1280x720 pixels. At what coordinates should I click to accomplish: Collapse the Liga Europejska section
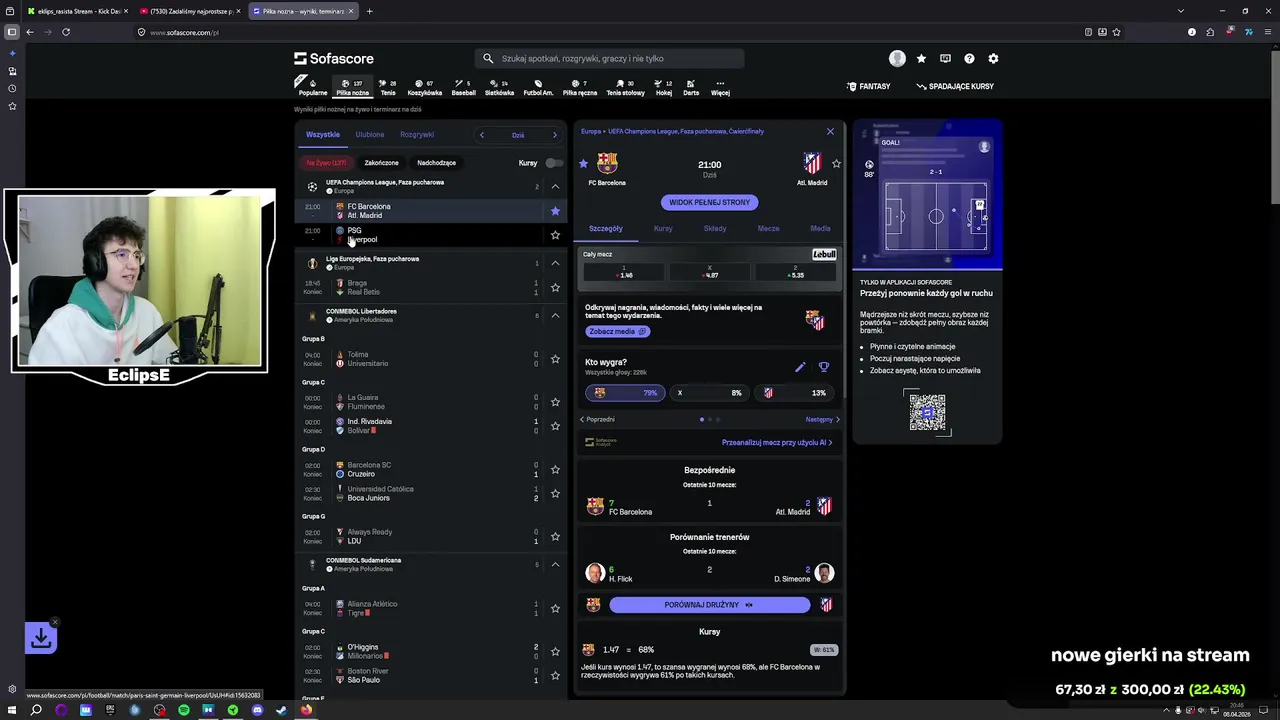point(555,263)
